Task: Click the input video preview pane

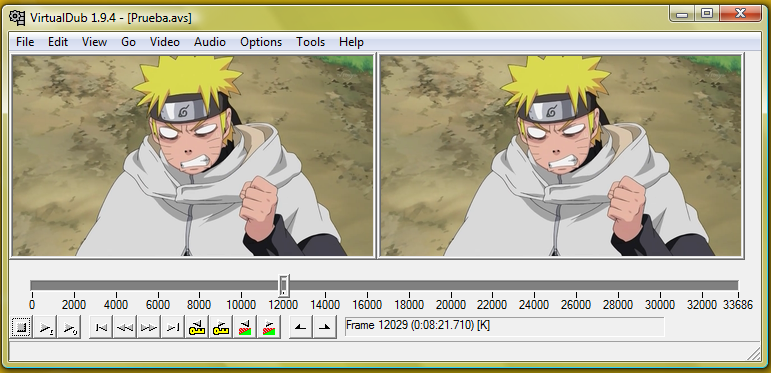Action: tap(192, 156)
